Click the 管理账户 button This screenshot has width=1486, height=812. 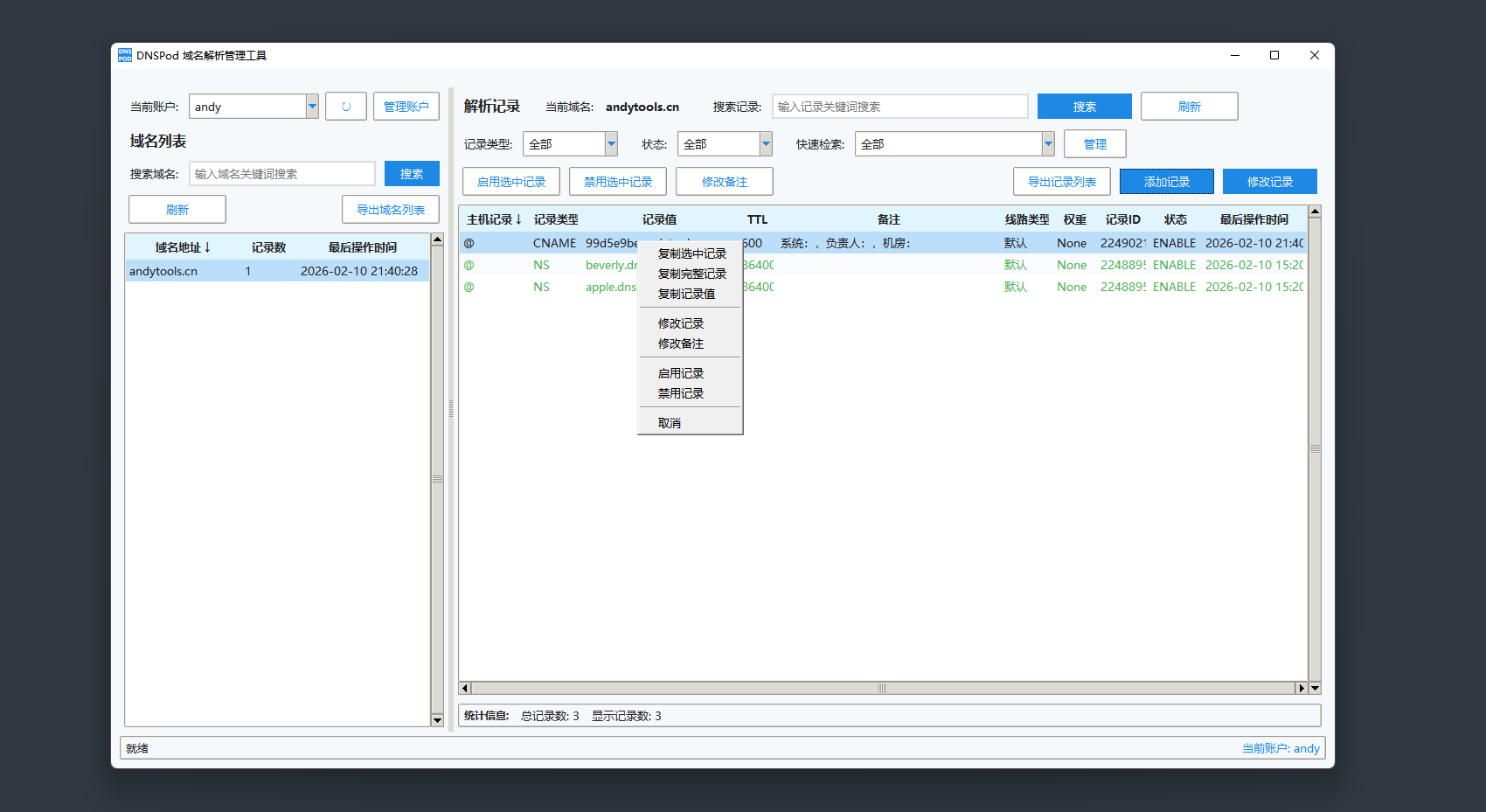point(406,106)
